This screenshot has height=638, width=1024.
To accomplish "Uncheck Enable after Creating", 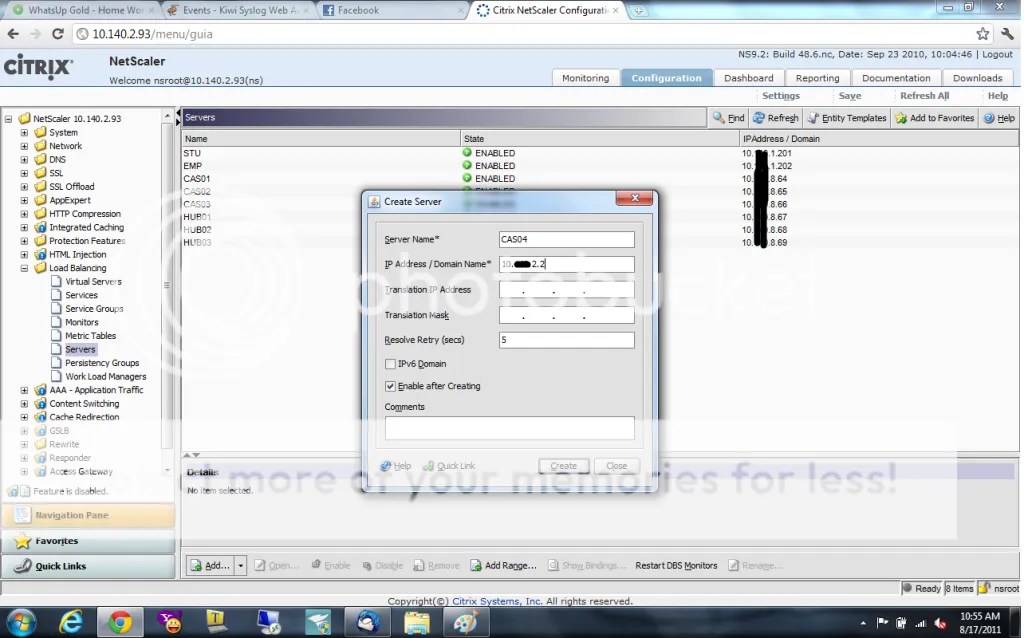I will [x=391, y=386].
